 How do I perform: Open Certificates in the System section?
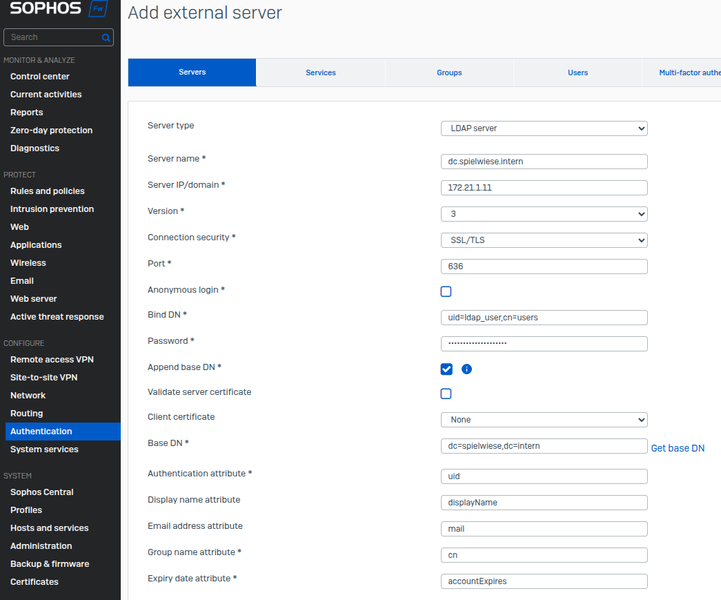tap(34, 582)
